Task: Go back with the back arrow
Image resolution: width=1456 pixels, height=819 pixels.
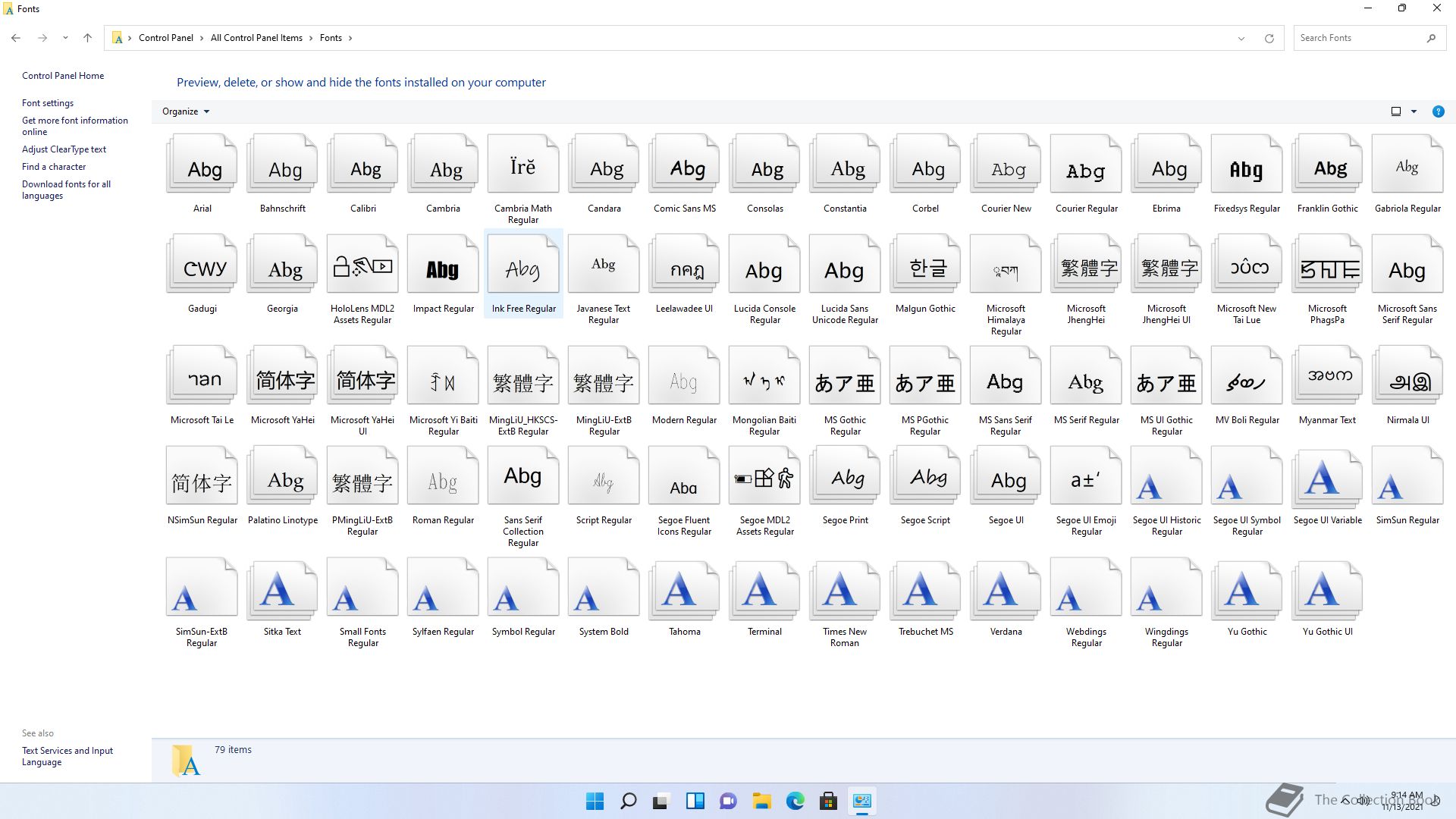Action: (16, 38)
